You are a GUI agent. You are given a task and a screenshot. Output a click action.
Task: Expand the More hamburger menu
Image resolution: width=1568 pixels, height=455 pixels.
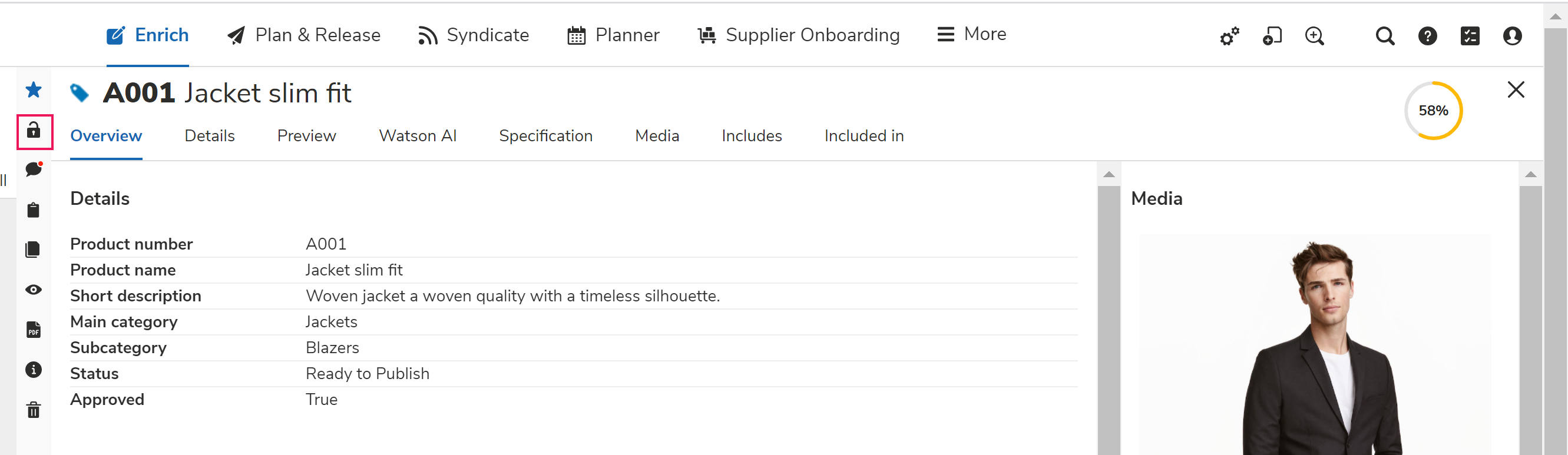pyautogui.click(x=971, y=34)
